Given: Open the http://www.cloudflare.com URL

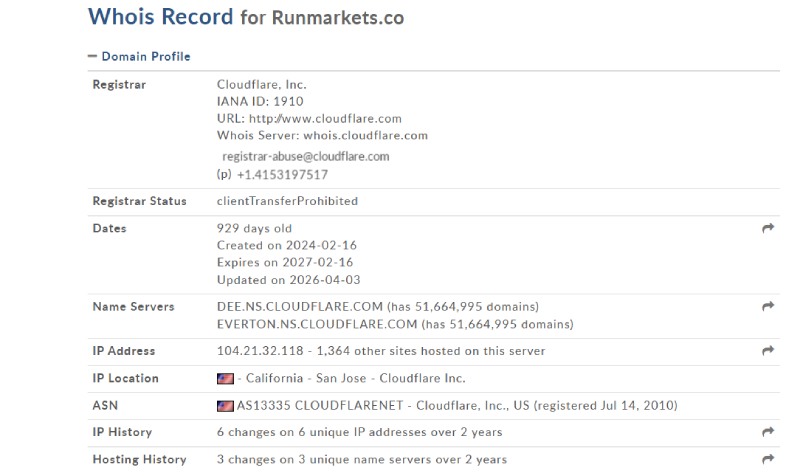Looking at the screenshot, I should (325, 118).
